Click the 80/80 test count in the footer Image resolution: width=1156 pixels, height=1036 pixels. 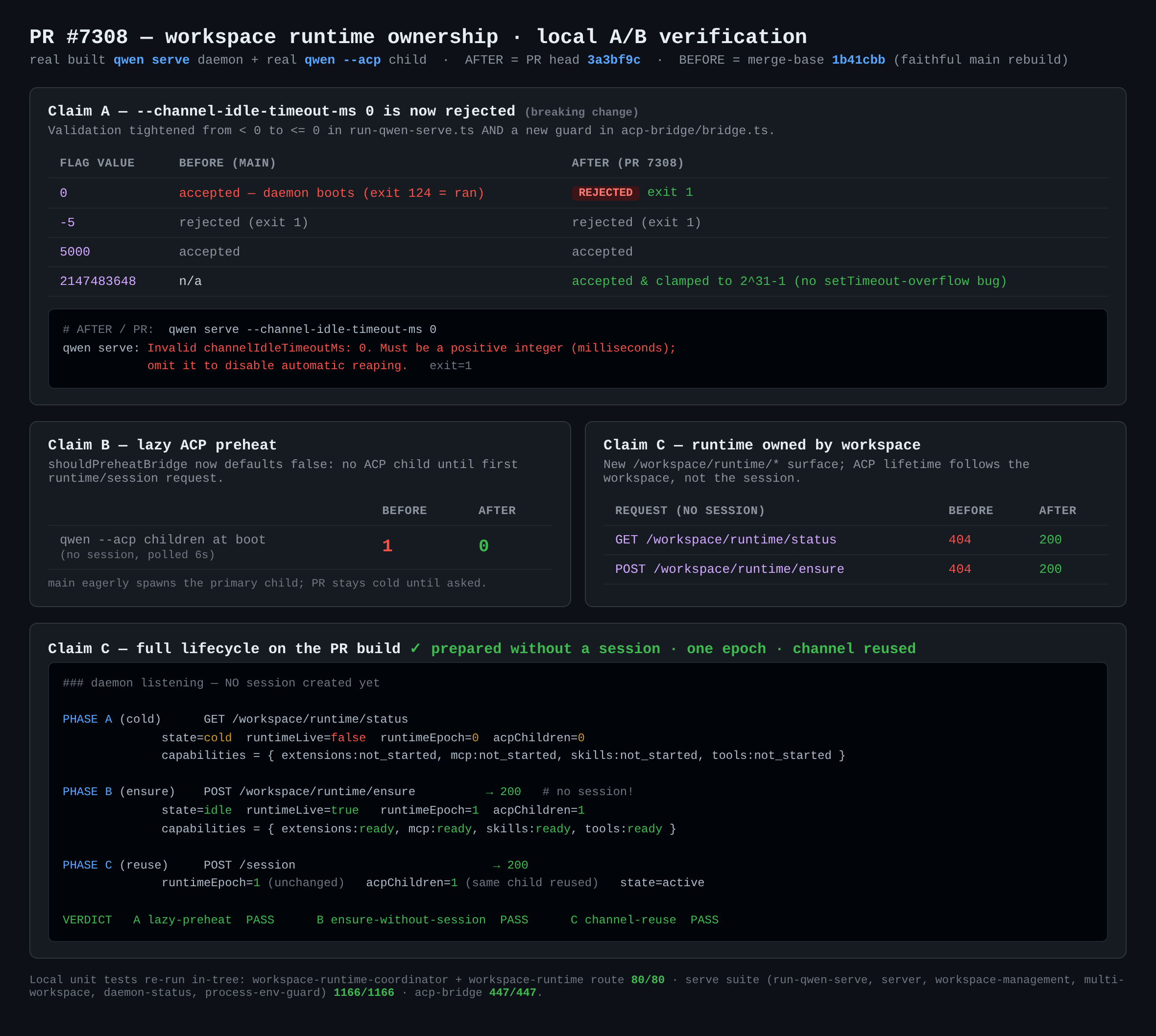click(x=648, y=980)
